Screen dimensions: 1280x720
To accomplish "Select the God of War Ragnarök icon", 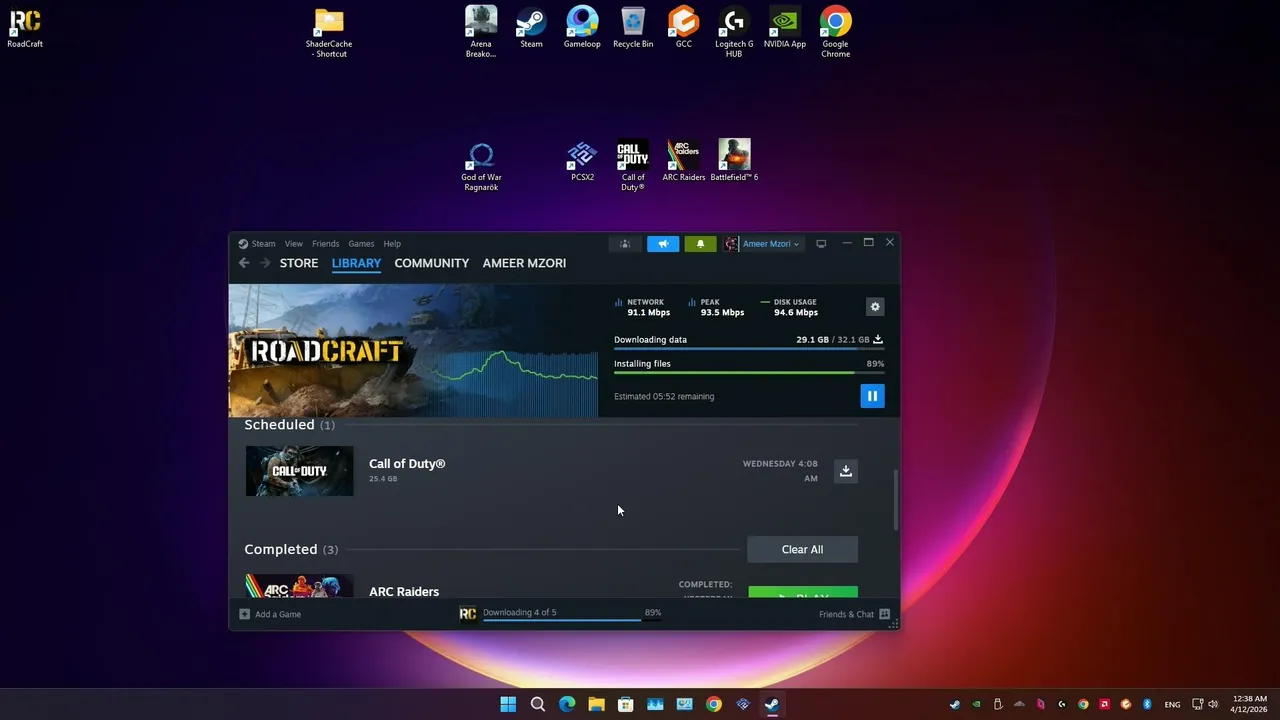I will pos(481,166).
